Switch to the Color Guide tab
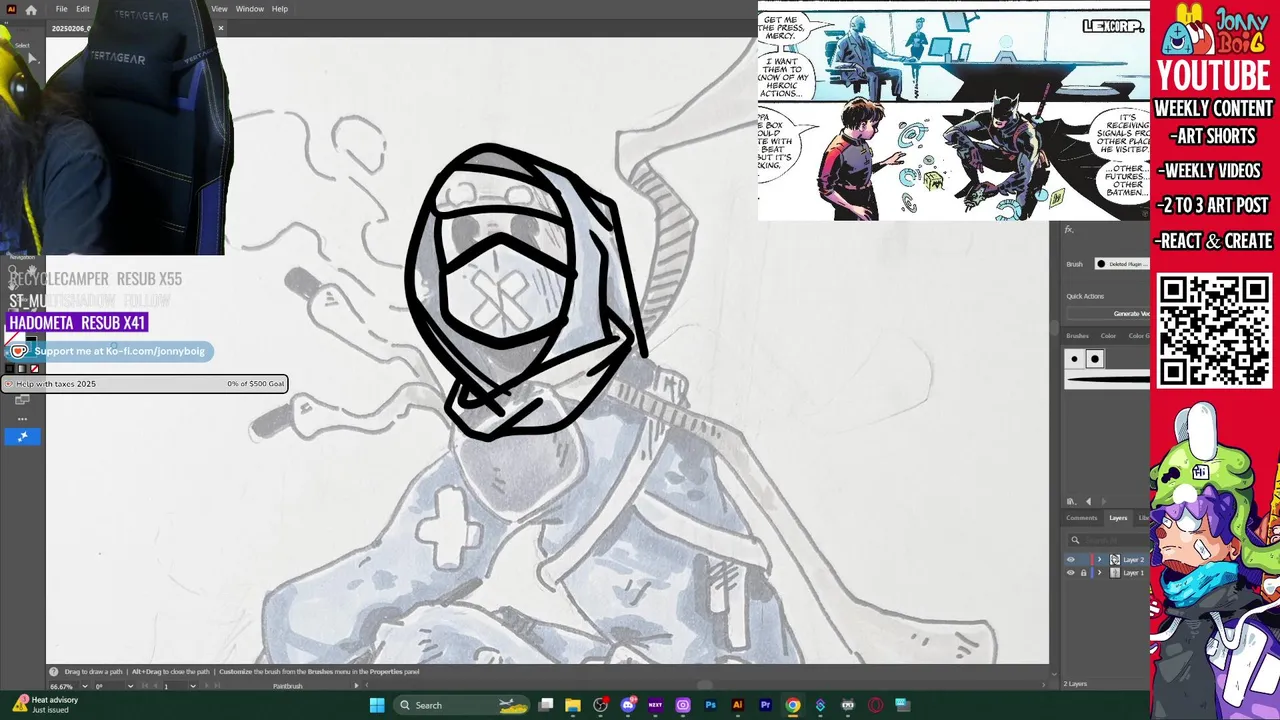The width and height of the screenshot is (1280, 720). pyautogui.click(x=1139, y=336)
